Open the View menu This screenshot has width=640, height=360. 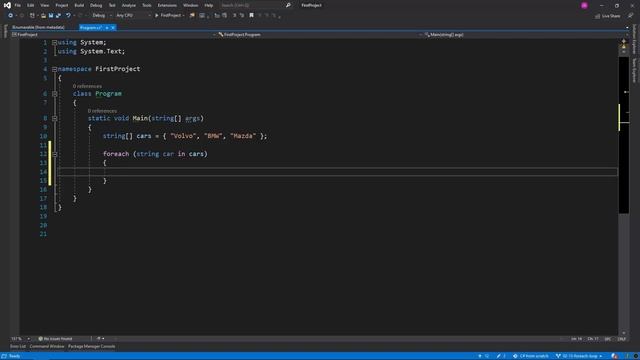(44, 5)
